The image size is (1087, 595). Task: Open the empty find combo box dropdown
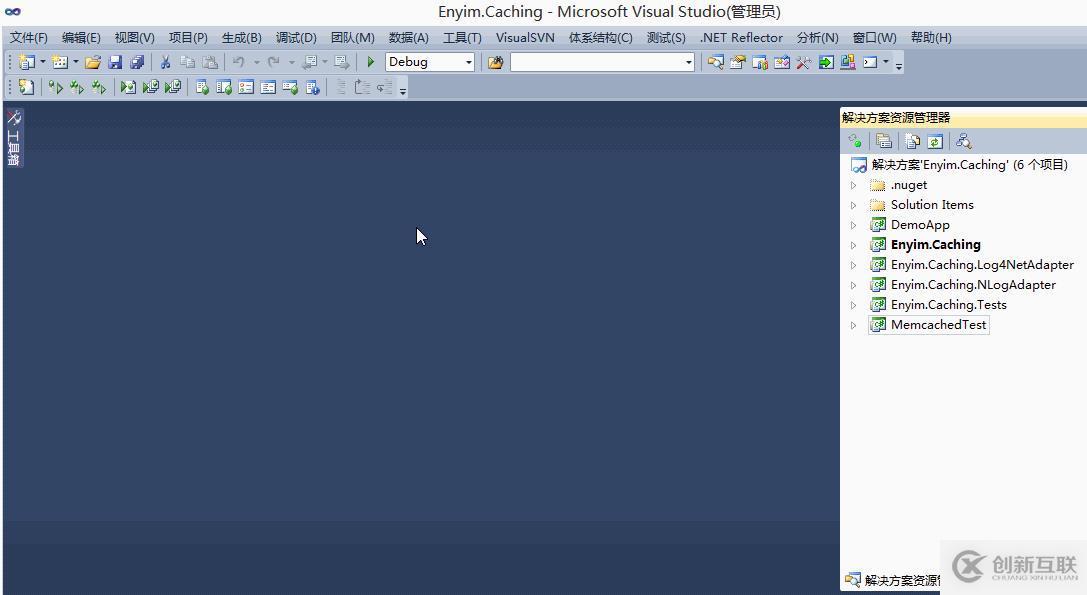pyautogui.click(x=688, y=62)
